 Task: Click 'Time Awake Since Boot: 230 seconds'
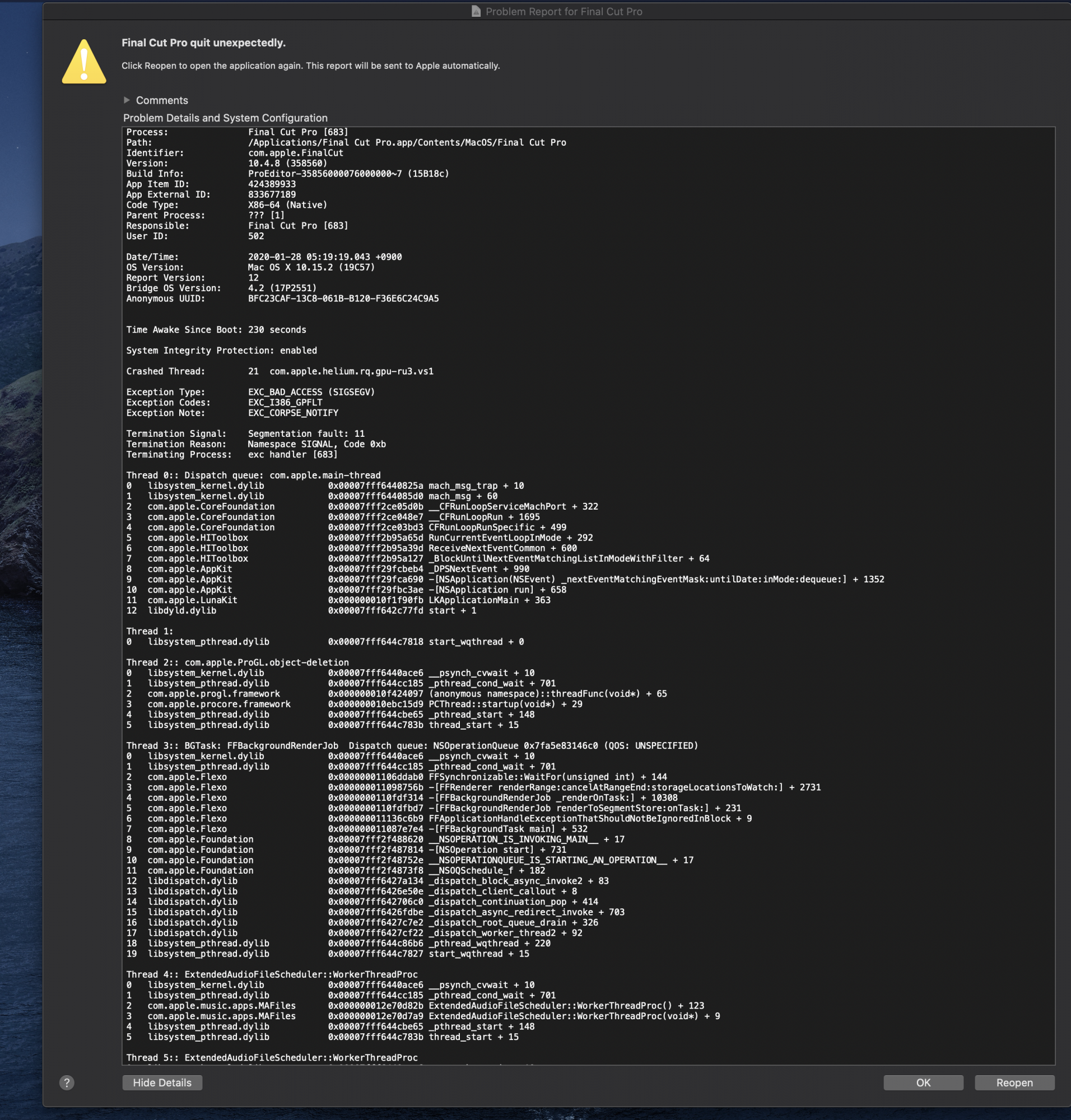216,329
